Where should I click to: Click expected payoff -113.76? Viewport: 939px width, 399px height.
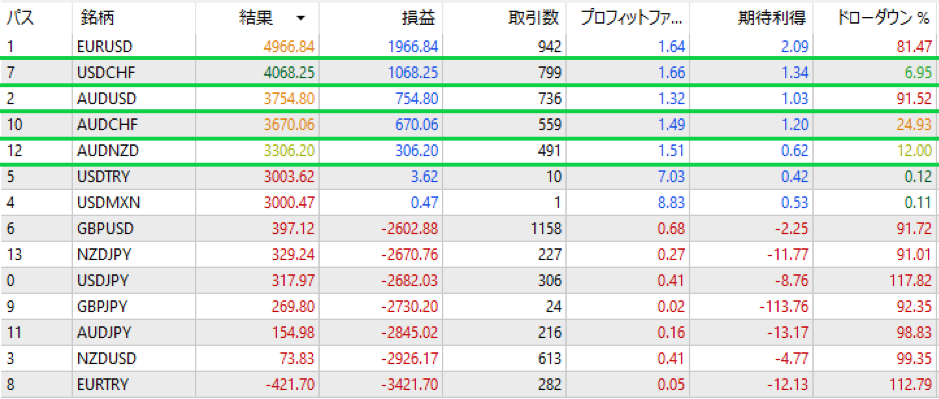click(x=783, y=306)
